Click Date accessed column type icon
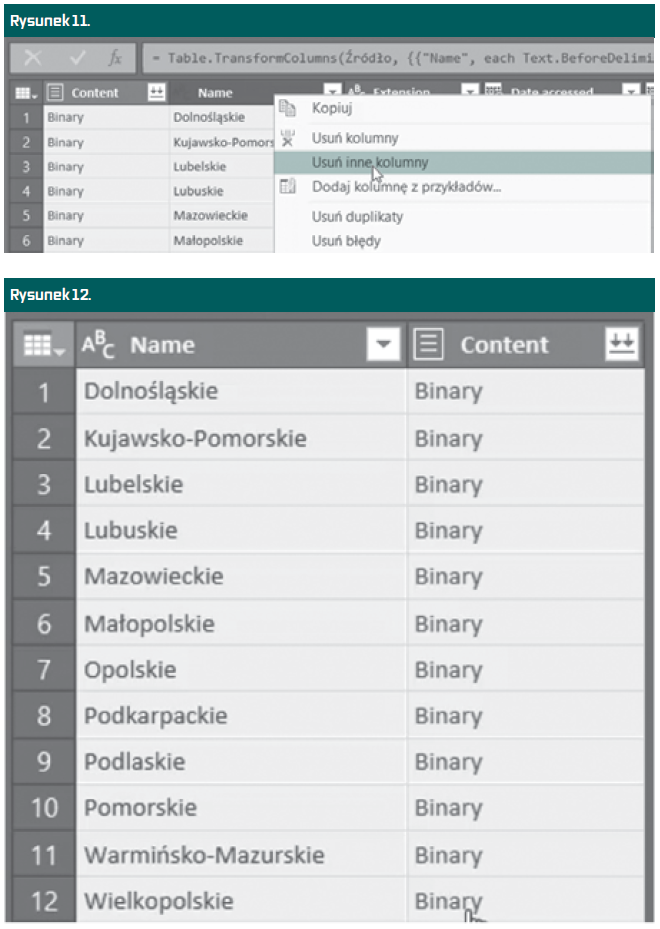Viewport: 660px width, 929px height. click(493, 90)
